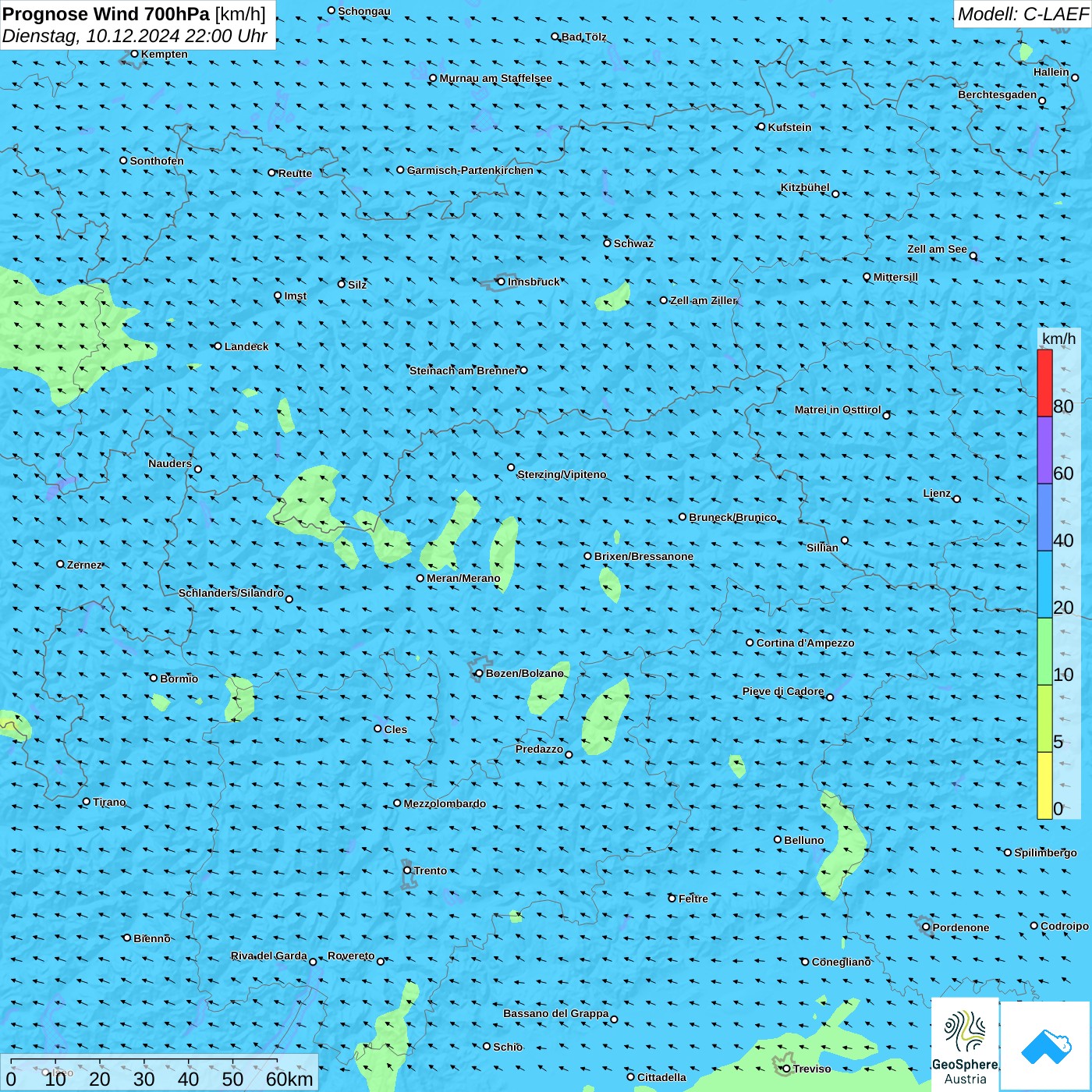Viewport: 1092px width, 1092px height.
Task: Click the Kufstein city label
Action: pyautogui.click(x=789, y=127)
